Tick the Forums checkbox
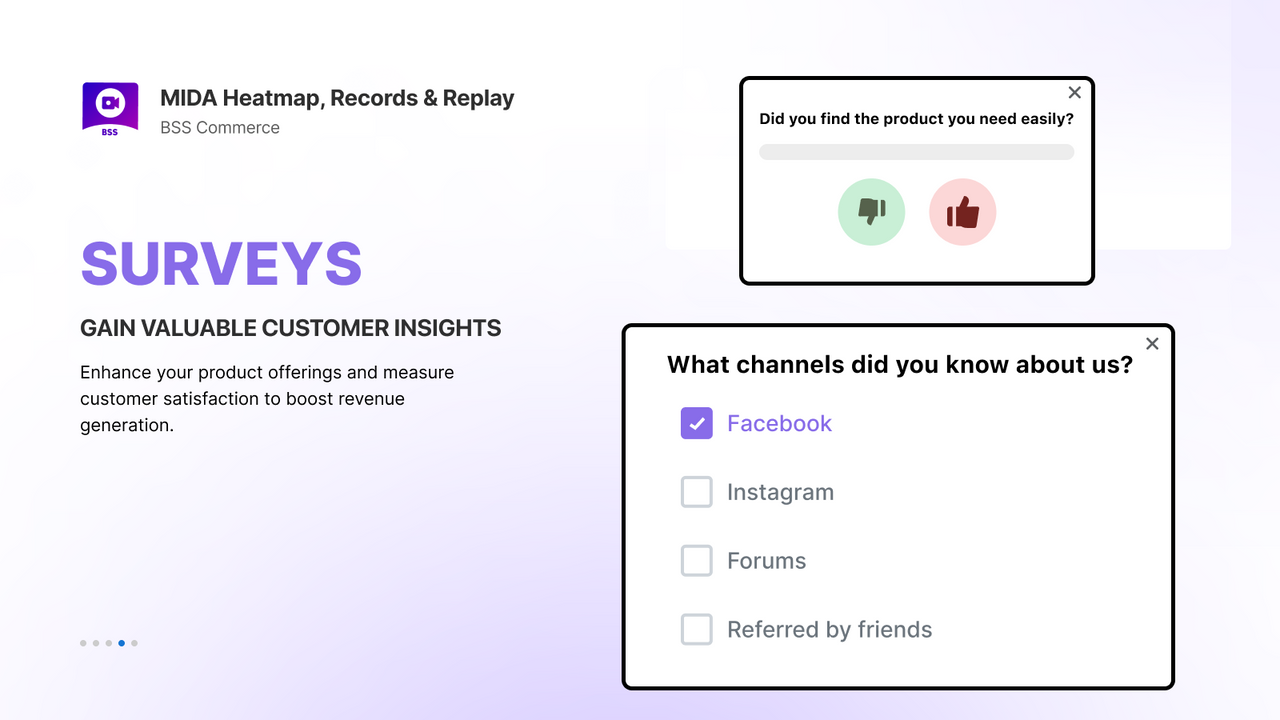Screen dimensions: 1280x720 [697, 561]
